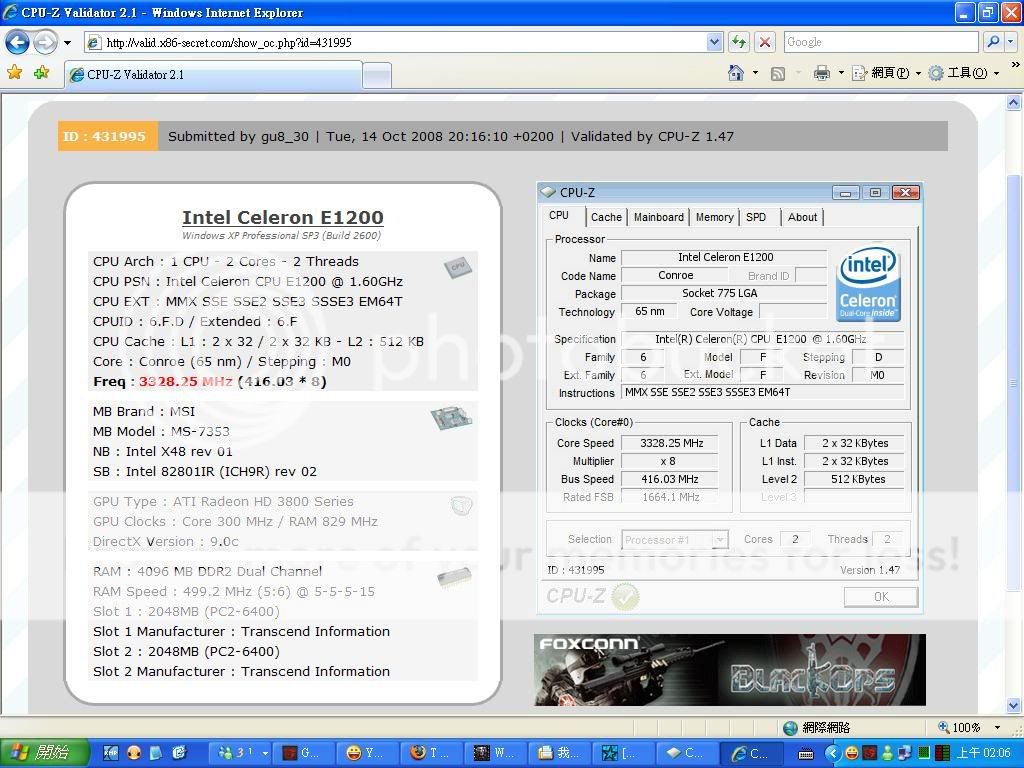Open the search provider options dropdown
Viewport: 1024px width, 768px height.
[1010, 42]
